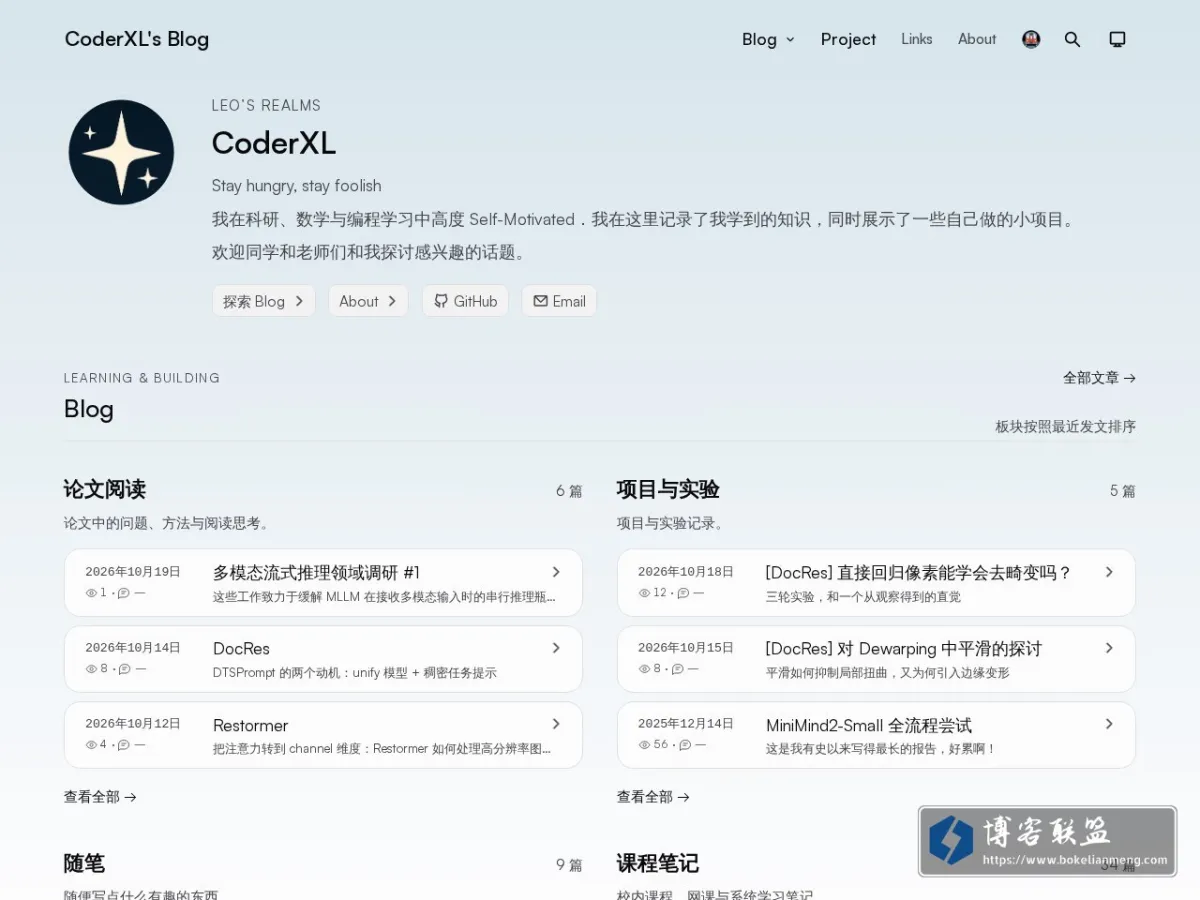
Task: Click the view-count eye icon on Restormer card
Action: click(91, 745)
